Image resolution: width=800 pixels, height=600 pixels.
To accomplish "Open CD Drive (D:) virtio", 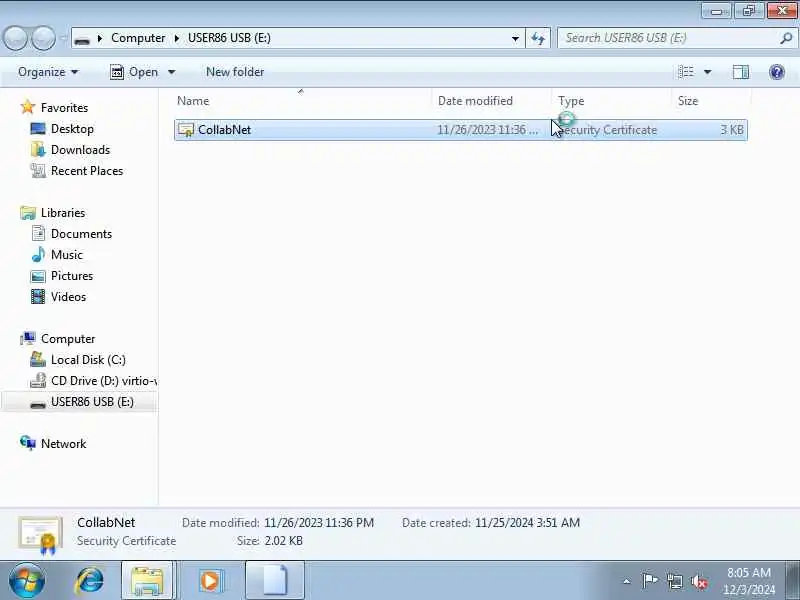I will coord(104,381).
